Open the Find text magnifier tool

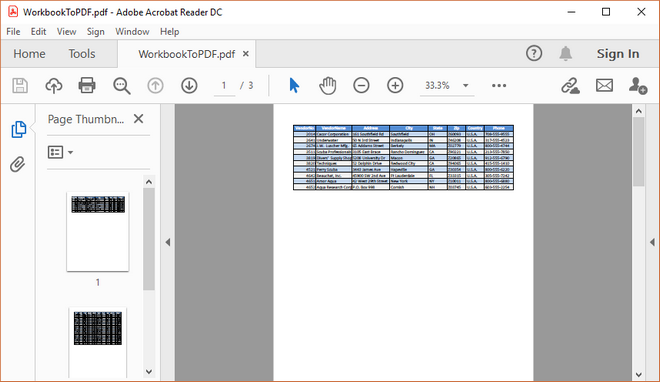122,86
